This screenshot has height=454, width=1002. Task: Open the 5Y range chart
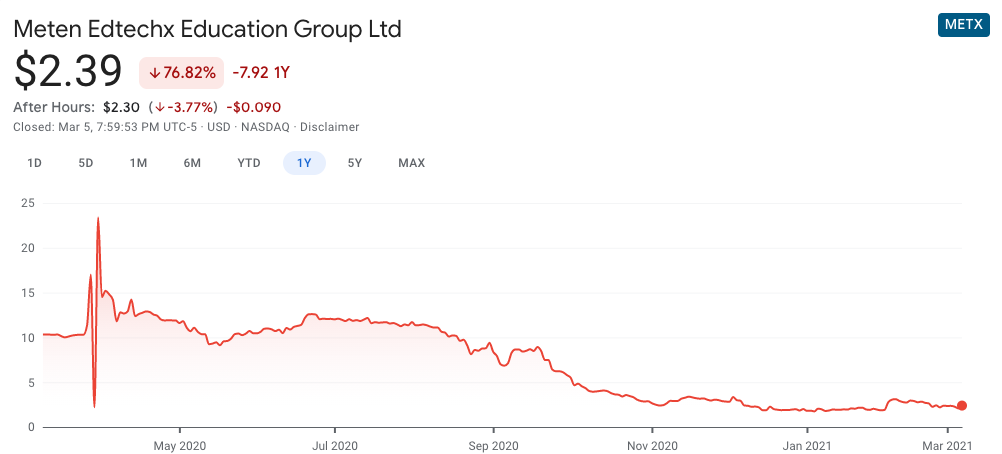(x=355, y=163)
